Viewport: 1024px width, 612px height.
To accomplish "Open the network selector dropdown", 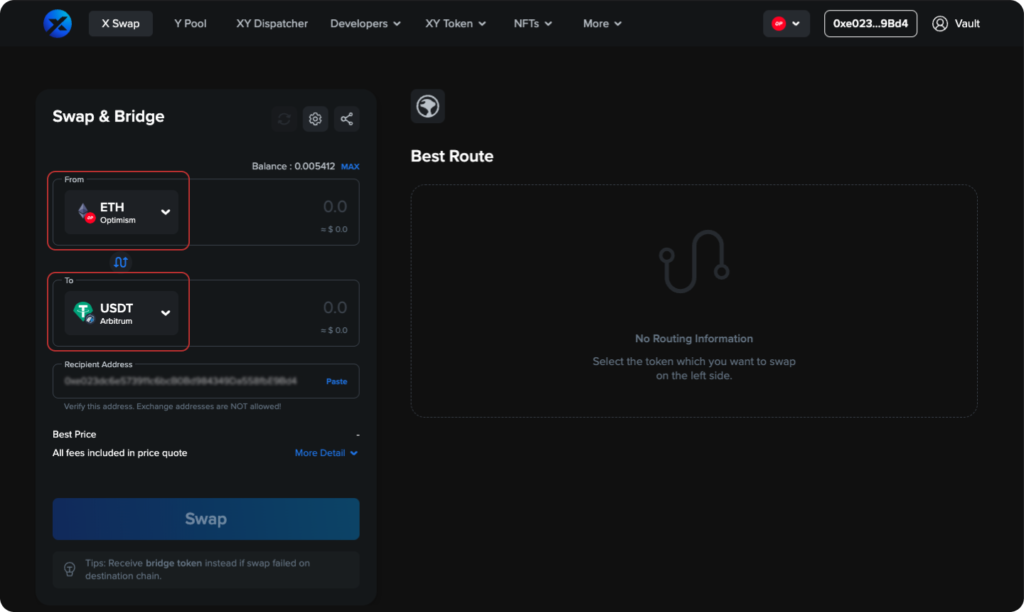I will (786, 24).
